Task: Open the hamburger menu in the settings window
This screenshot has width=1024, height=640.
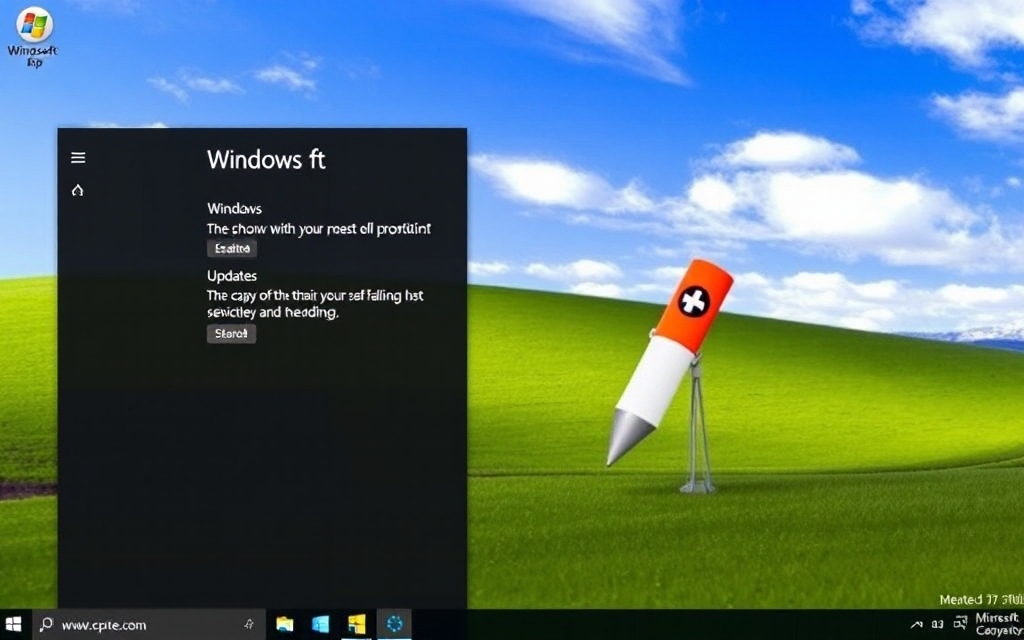Action: pyautogui.click(x=78, y=157)
